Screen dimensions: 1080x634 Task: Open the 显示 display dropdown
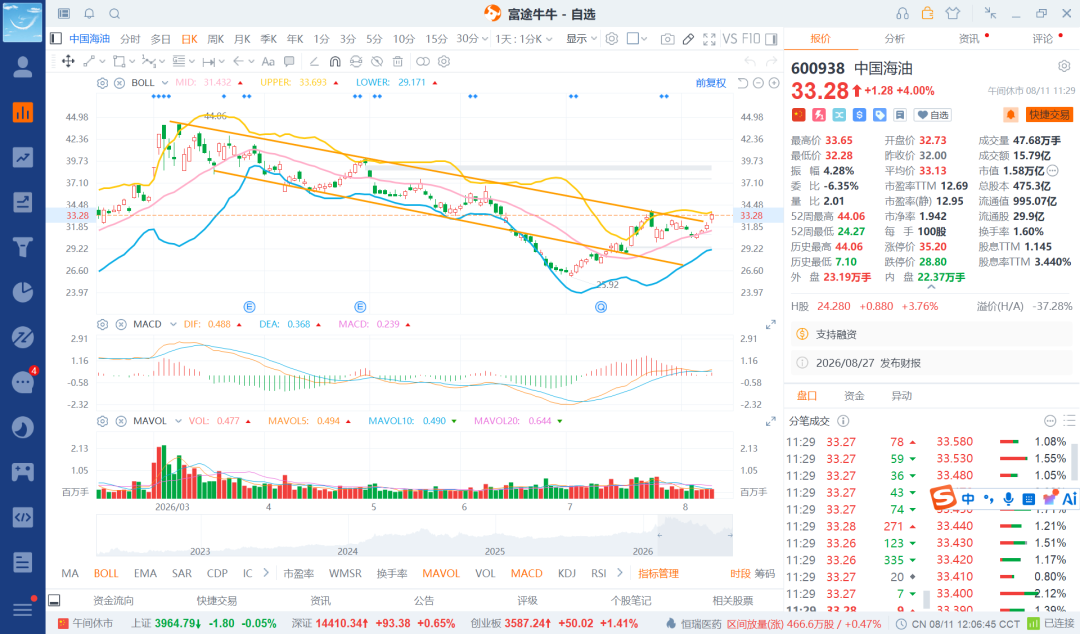(581, 39)
